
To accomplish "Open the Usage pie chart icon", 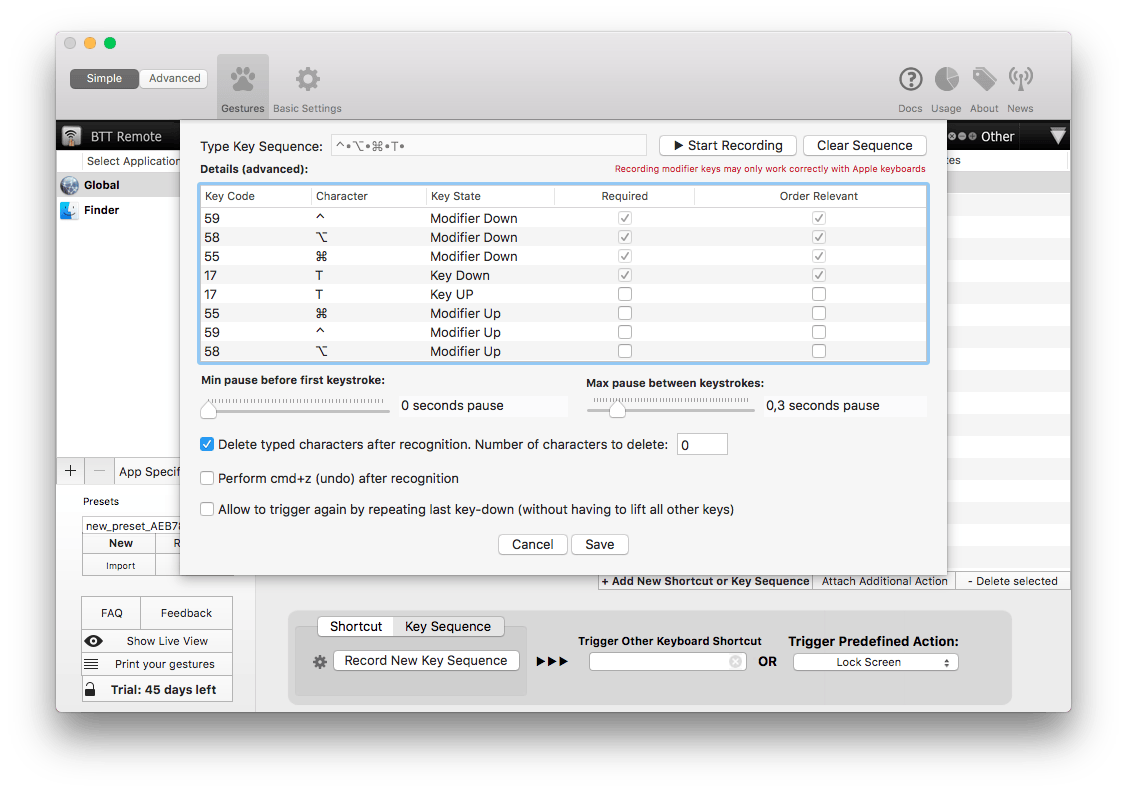I will [x=946, y=79].
